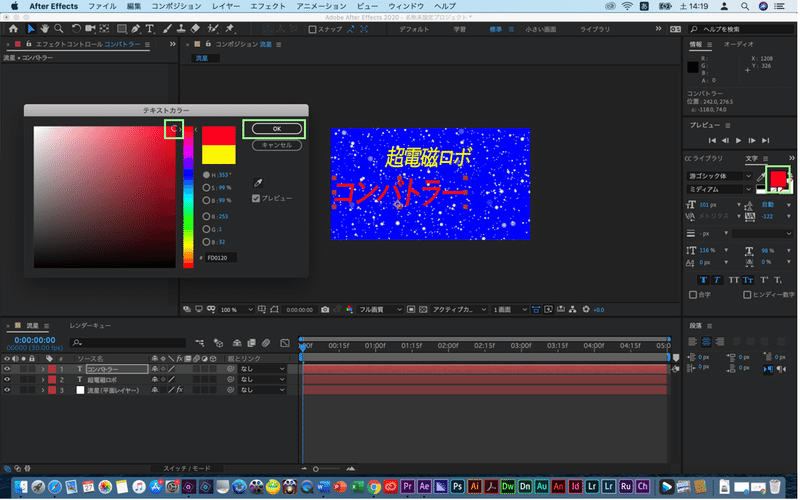800x500 pixels.
Task: Select the Rotation tool
Action: pos(76,29)
